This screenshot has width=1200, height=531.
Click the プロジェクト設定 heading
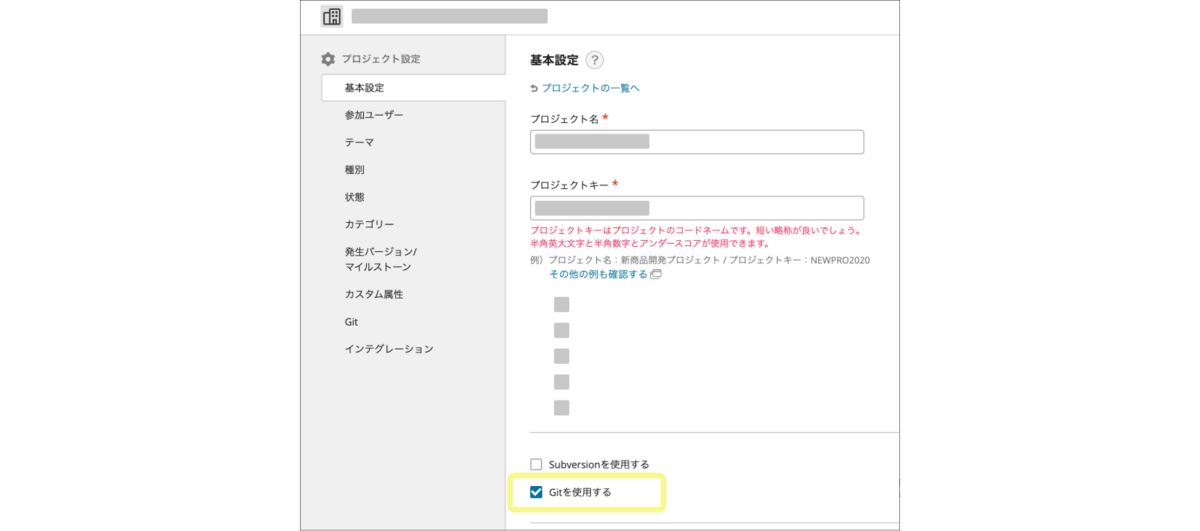click(x=380, y=59)
